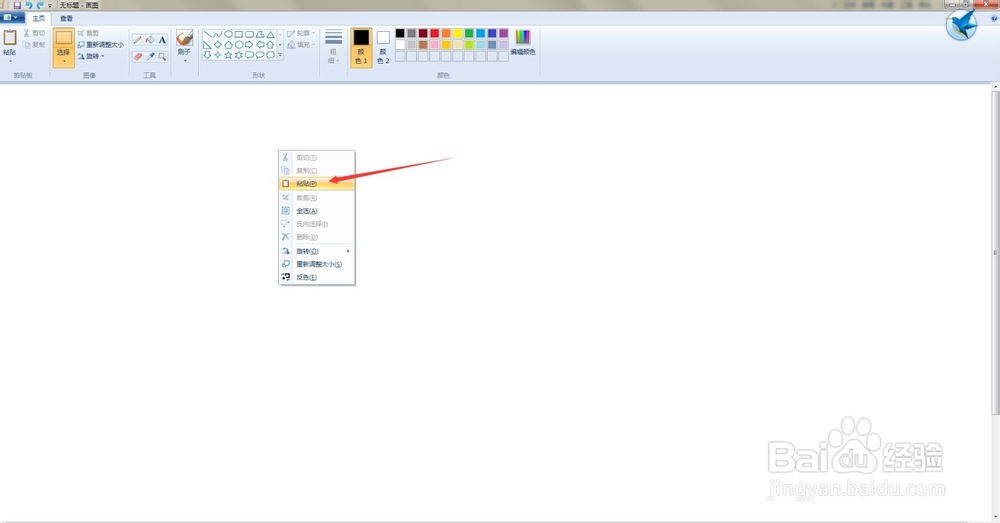Image resolution: width=1000 pixels, height=523 pixels.
Task: Open the Select (选择) dropdown arrow
Action: [x=64, y=61]
